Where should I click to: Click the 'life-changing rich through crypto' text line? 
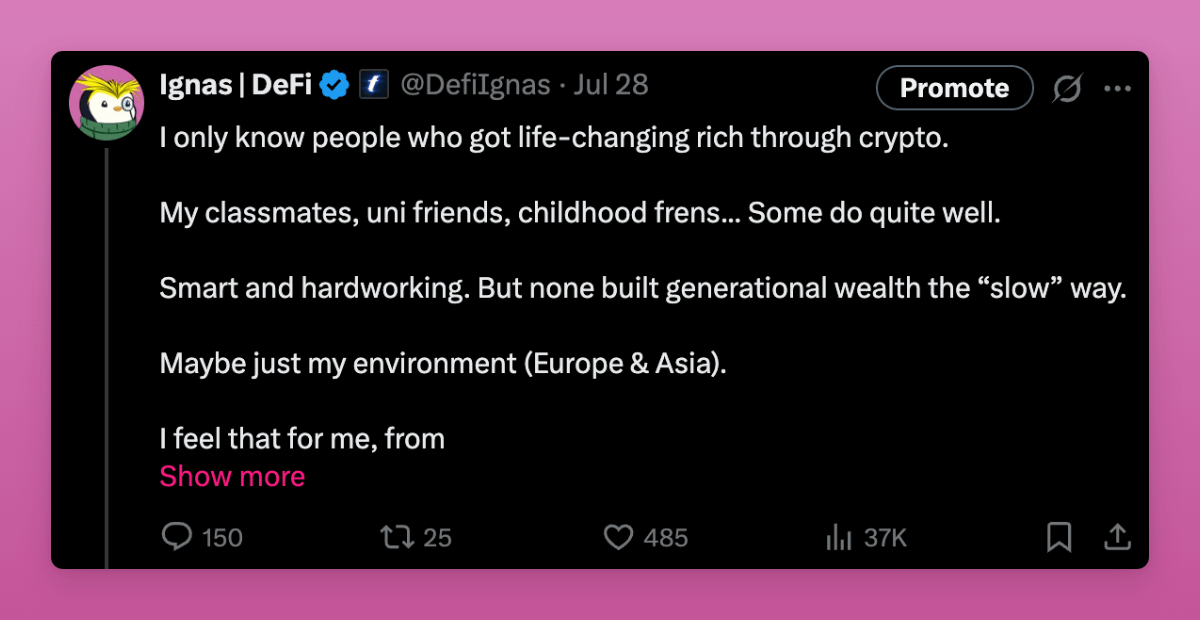[553, 138]
